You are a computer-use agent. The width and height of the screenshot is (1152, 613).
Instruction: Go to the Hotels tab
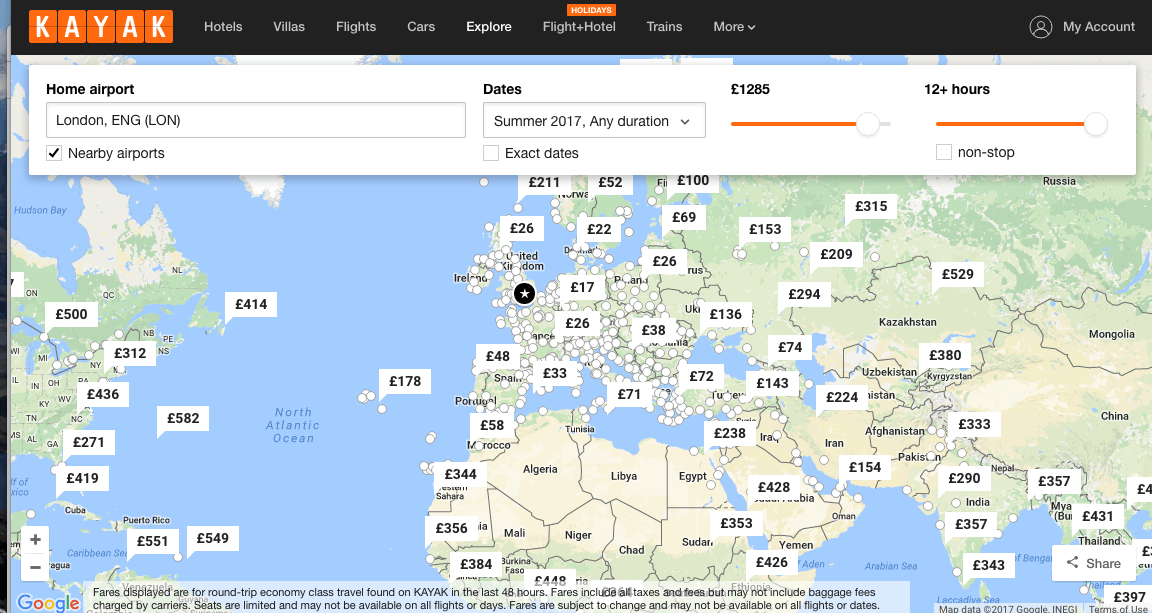[223, 26]
